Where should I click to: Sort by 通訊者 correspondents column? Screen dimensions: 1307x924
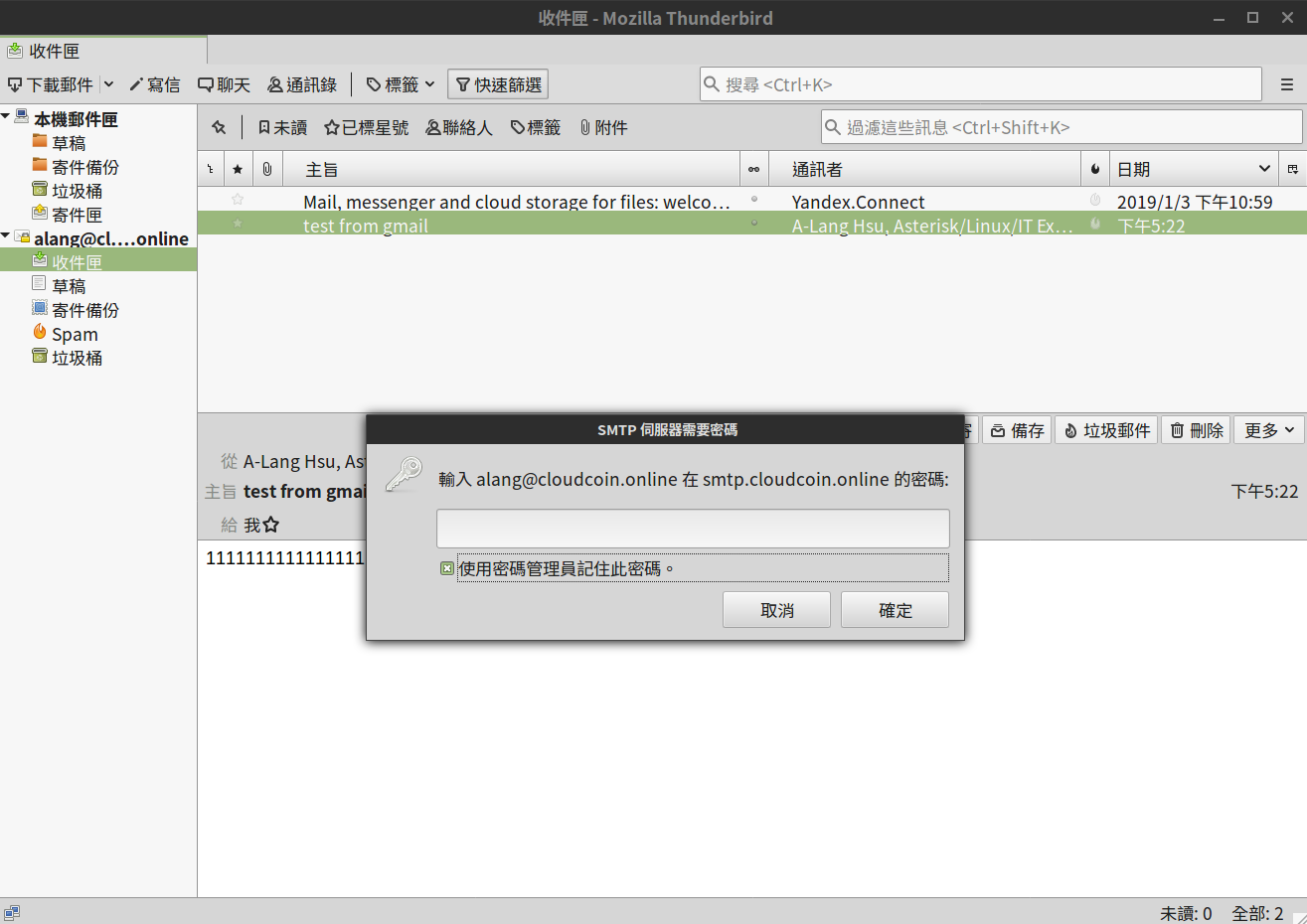tap(924, 169)
